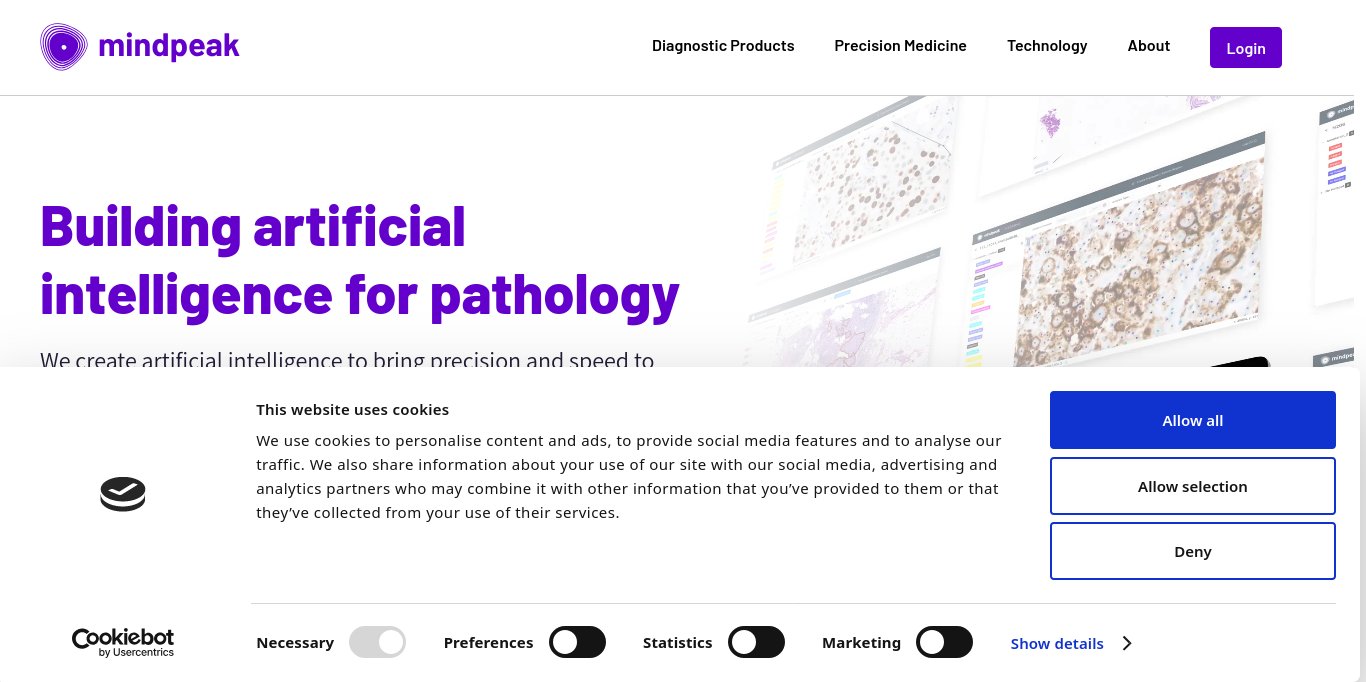Enable the Marketing cookies switch
Screen dimensions: 1366x682
point(944,642)
